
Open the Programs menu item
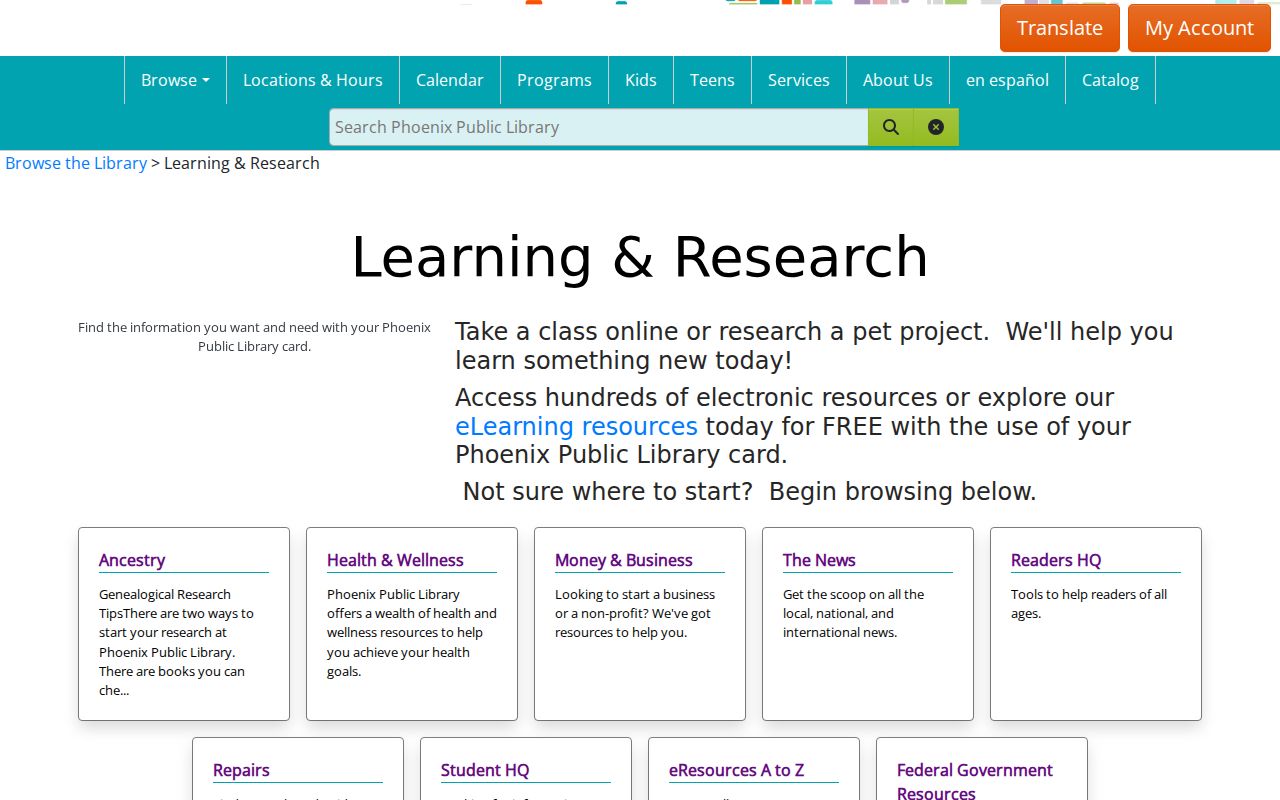point(554,80)
